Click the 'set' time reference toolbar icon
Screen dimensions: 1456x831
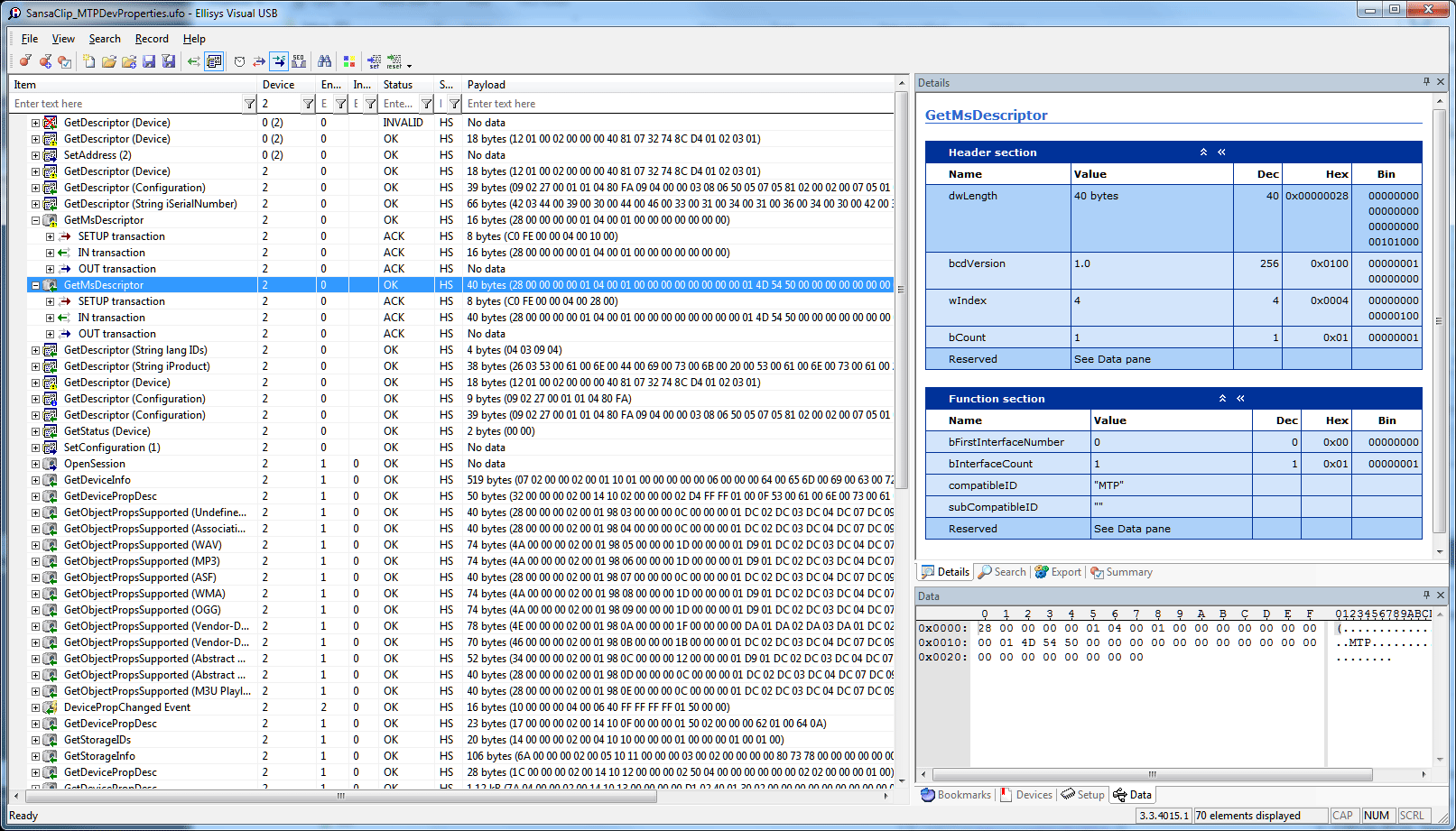374,61
